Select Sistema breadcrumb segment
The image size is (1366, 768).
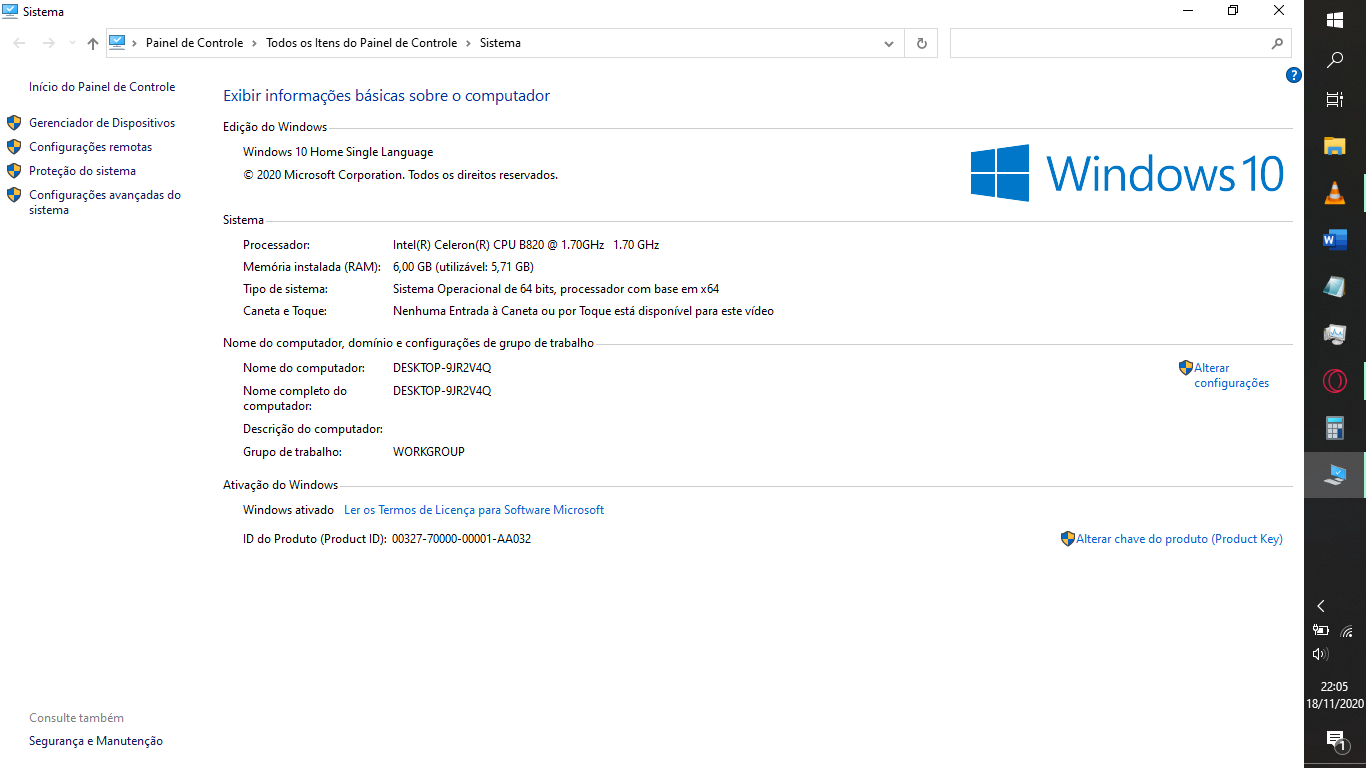500,43
